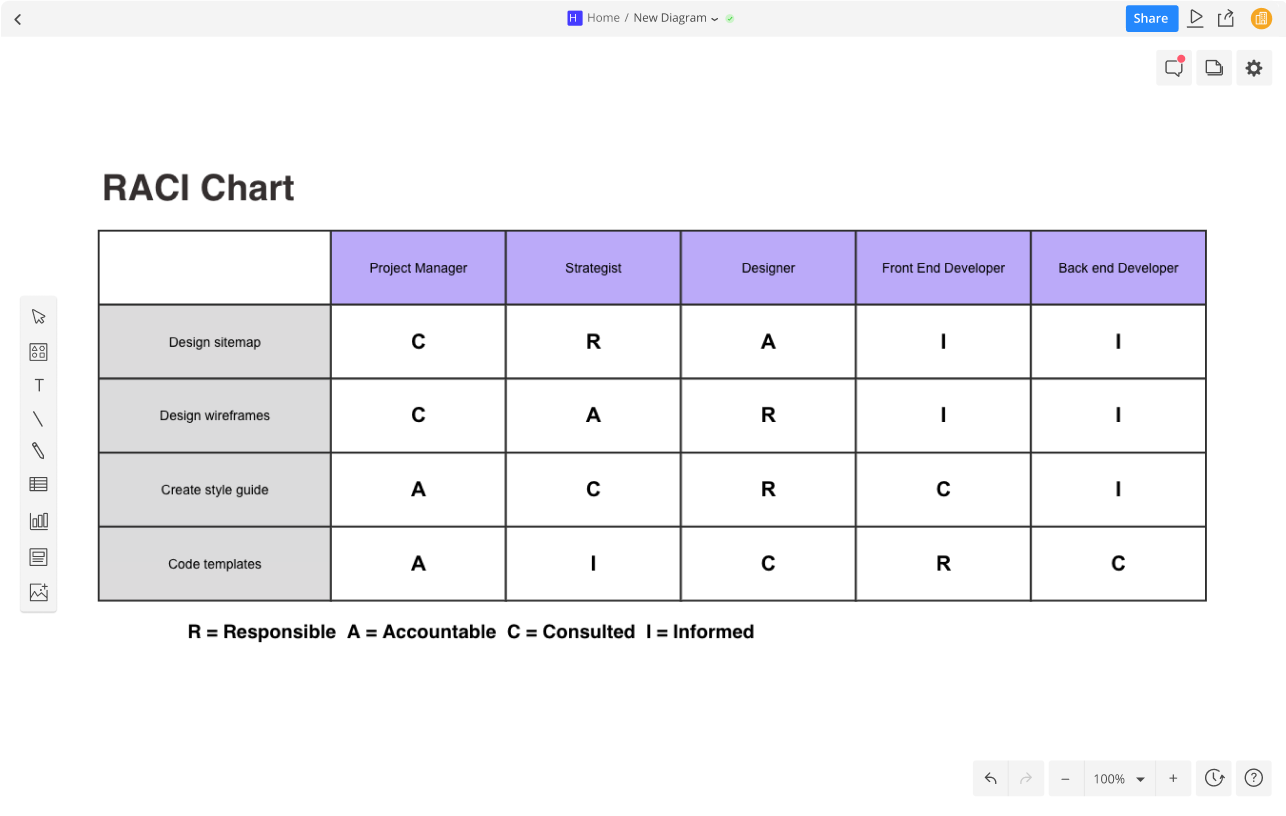Expand the New Diagram title dropdown
The image size is (1286, 816).
point(714,19)
